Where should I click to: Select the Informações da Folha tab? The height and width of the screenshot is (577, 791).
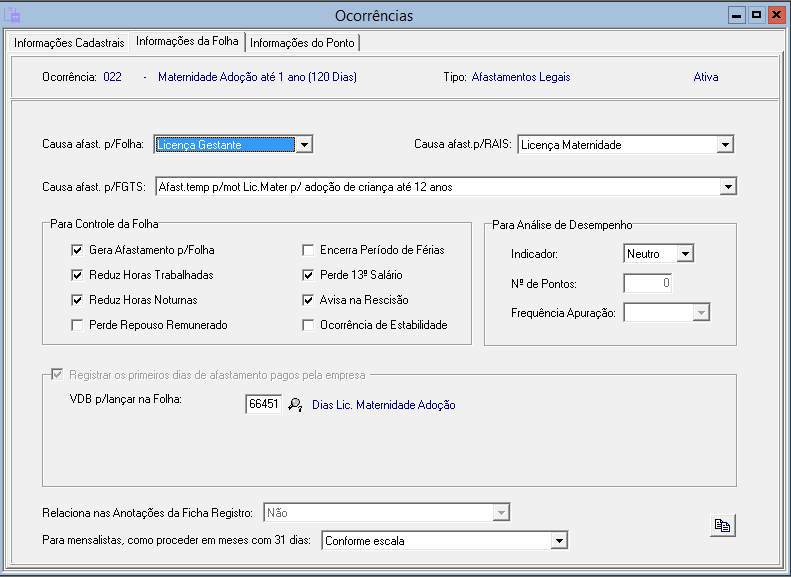(x=187, y=41)
